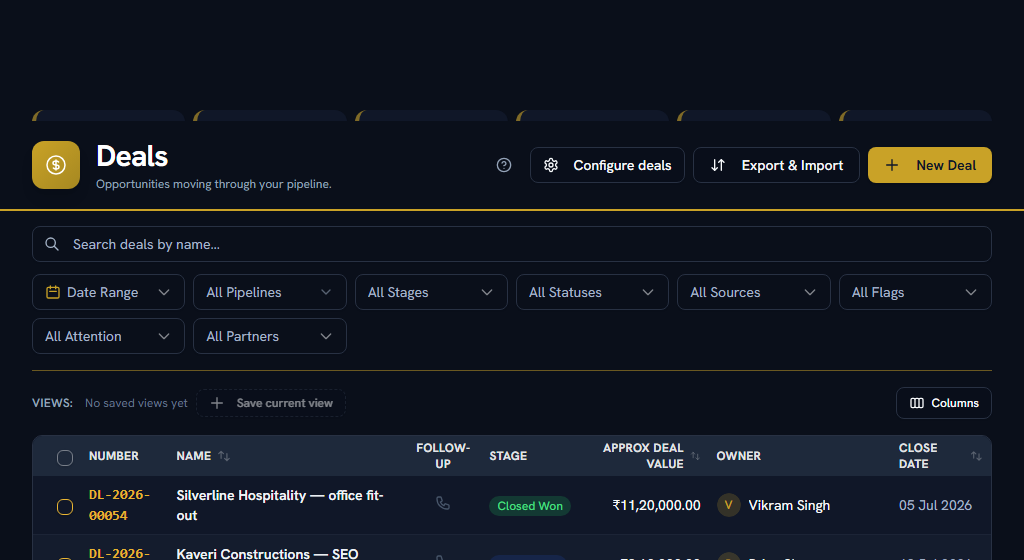The width and height of the screenshot is (1024, 560).
Task: Open Kaveri Constructions — SEO deal
Action: point(267,553)
